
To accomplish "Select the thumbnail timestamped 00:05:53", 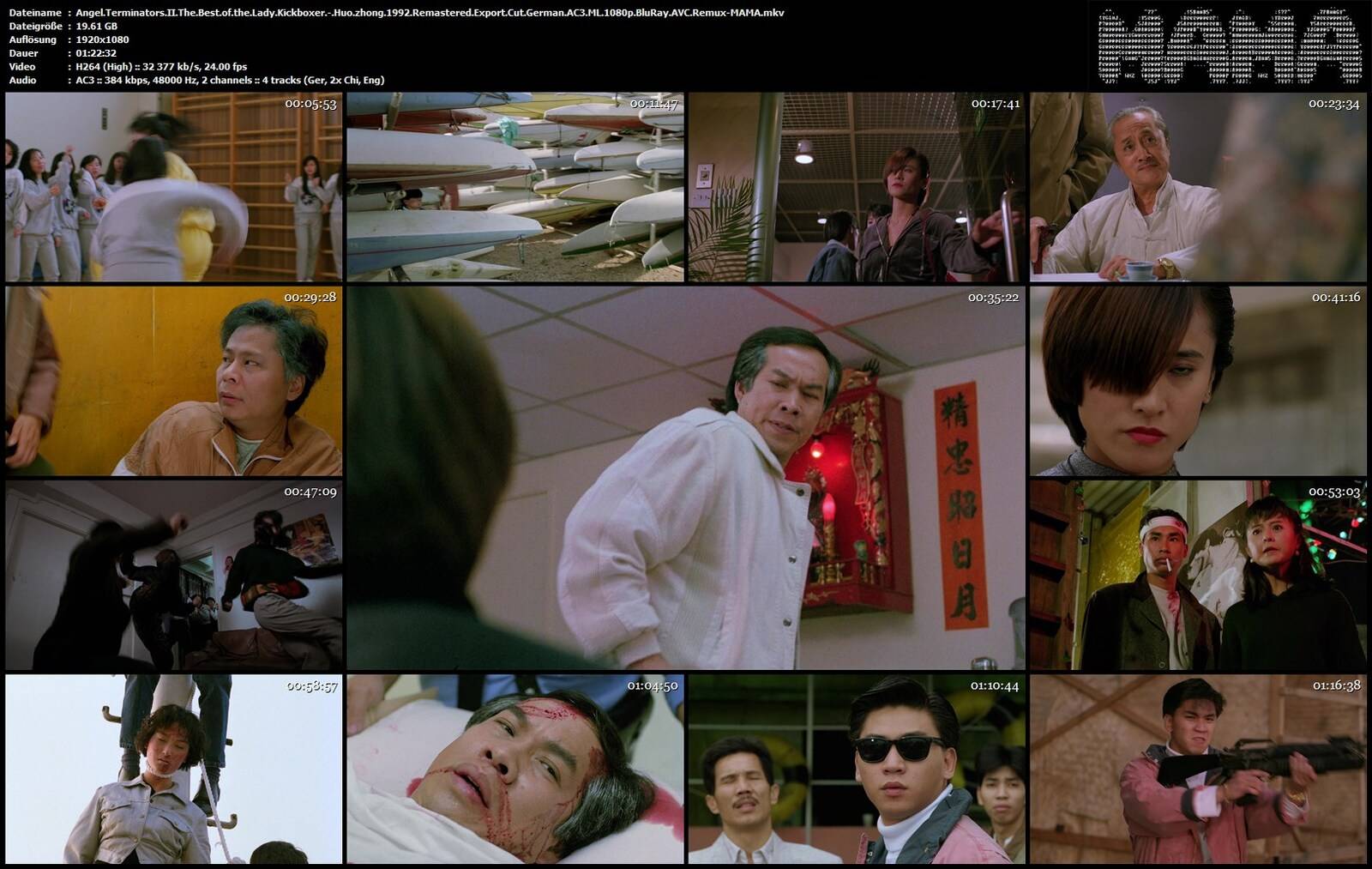I will [173, 187].
